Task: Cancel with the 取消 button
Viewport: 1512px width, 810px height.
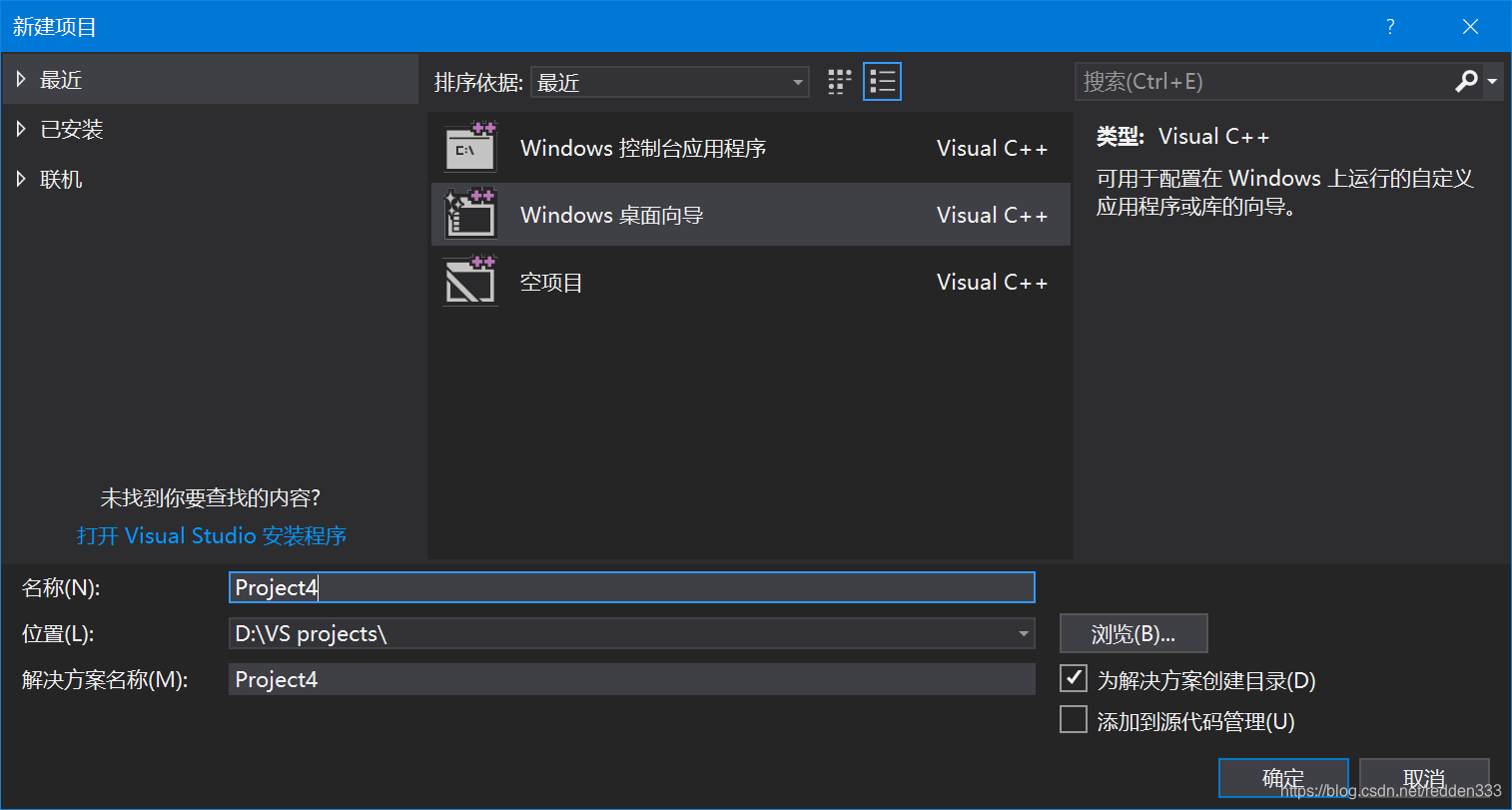Action: [x=1424, y=778]
